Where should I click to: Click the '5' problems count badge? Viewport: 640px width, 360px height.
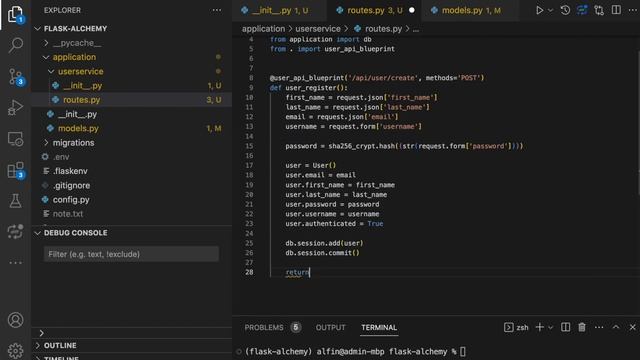coord(296,327)
